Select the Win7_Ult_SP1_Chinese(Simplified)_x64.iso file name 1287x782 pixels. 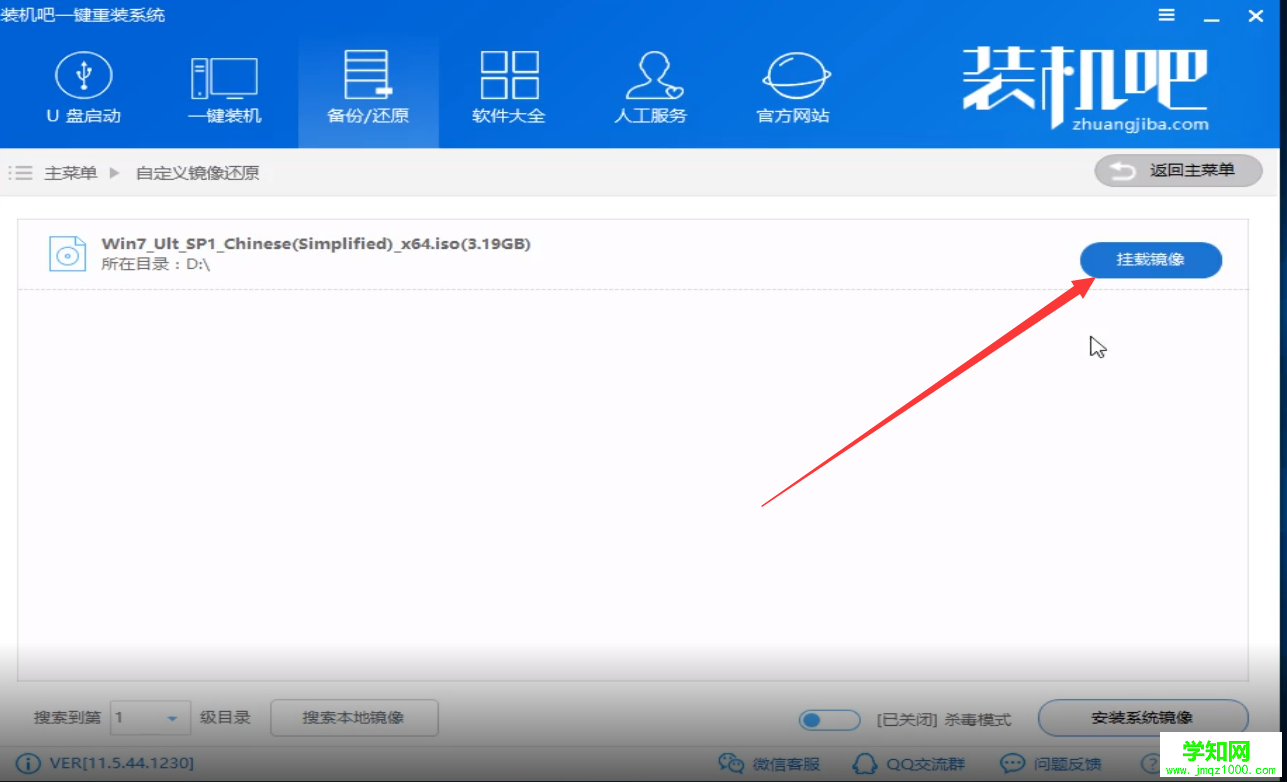click(316, 244)
